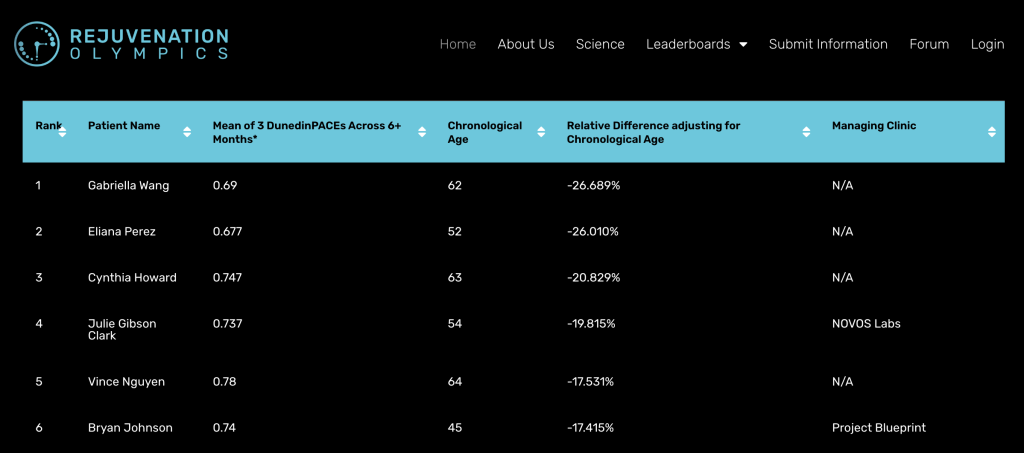The width and height of the screenshot is (1024, 453).
Task: Sort table by Rank column arrows
Action: click(62, 132)
